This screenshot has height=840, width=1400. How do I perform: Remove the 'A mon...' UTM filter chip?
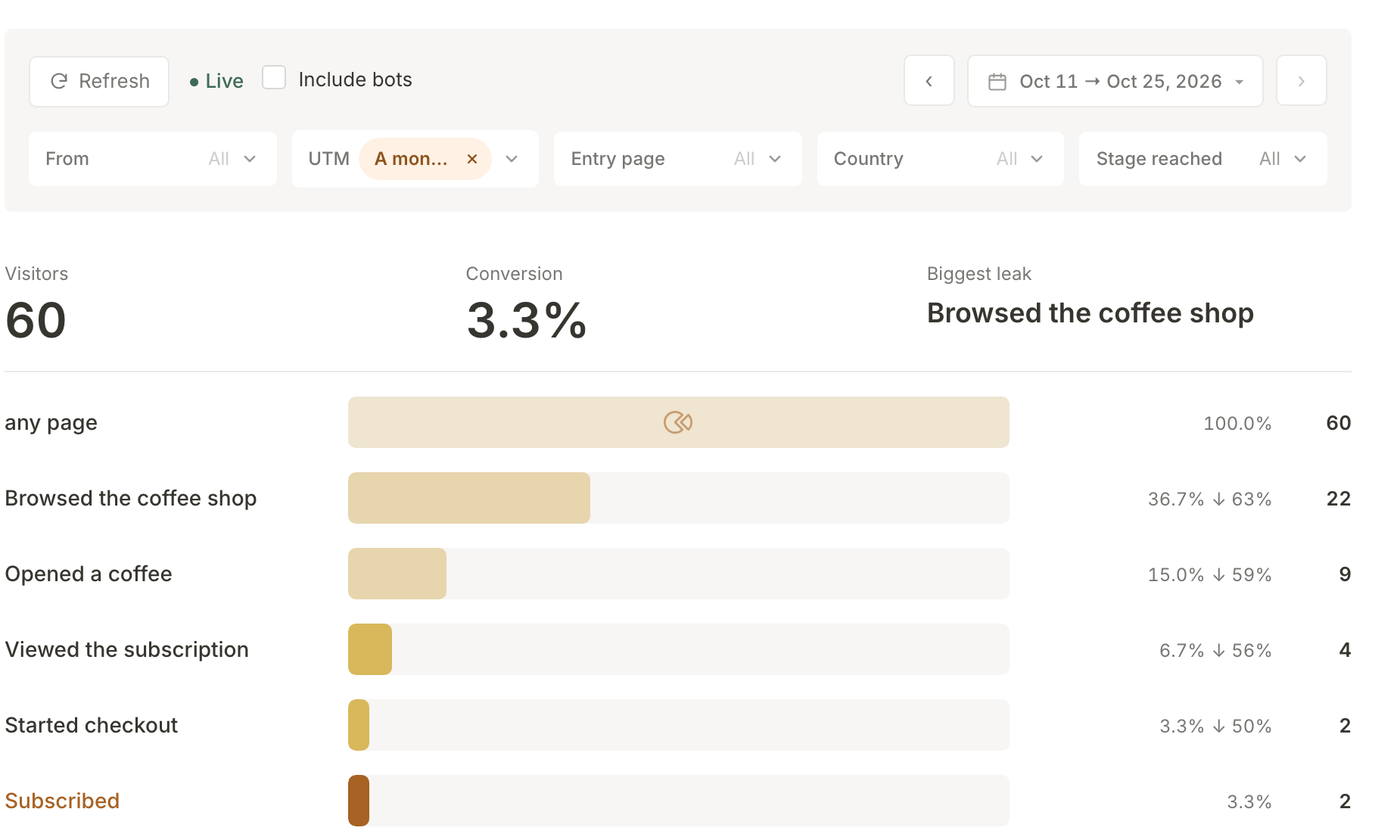(472, 159)
